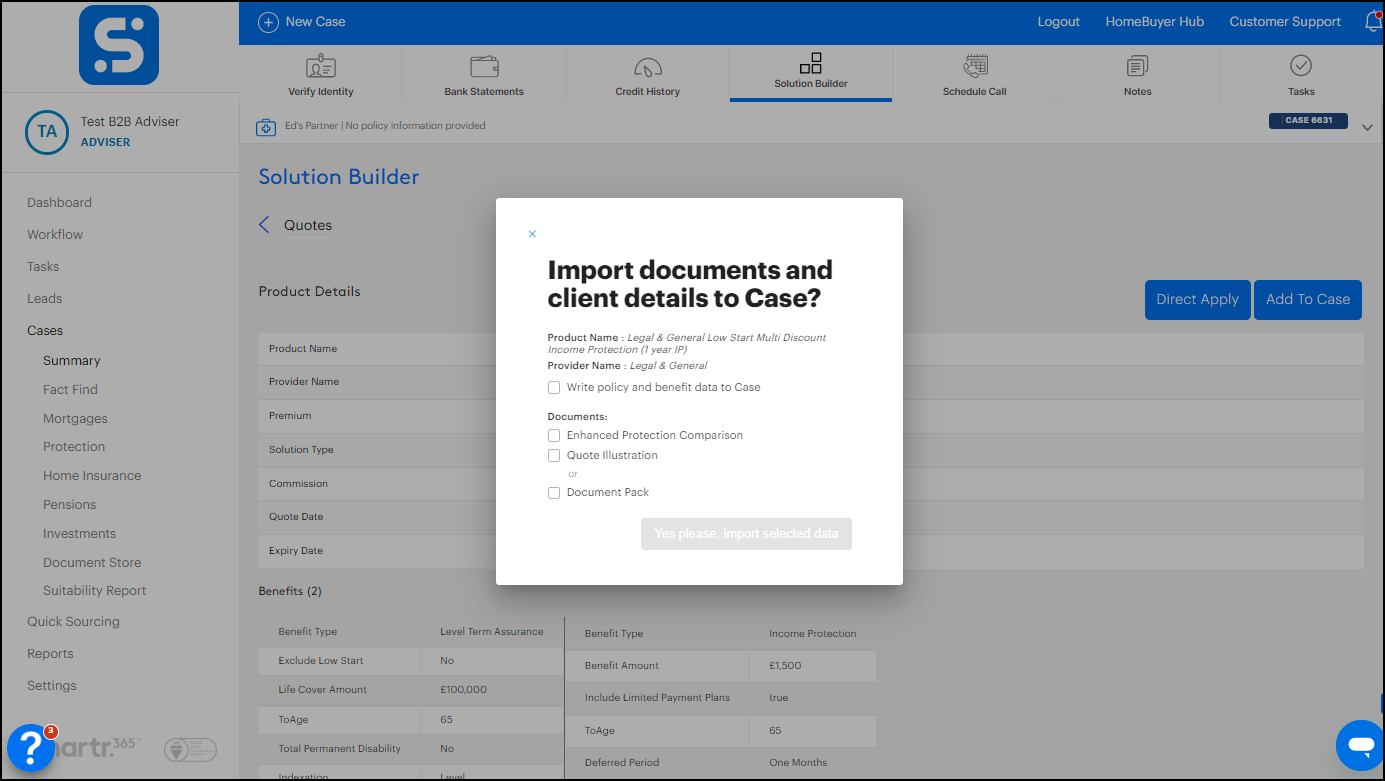The width and height of the screenshot is (1385, 781).
Task: Click the notifications bell icon
Action: point(1373,21)
